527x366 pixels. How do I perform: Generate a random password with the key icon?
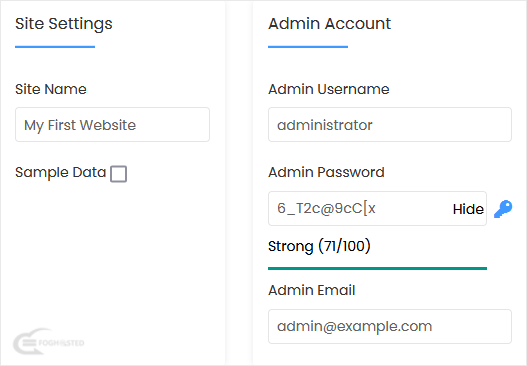503,209
